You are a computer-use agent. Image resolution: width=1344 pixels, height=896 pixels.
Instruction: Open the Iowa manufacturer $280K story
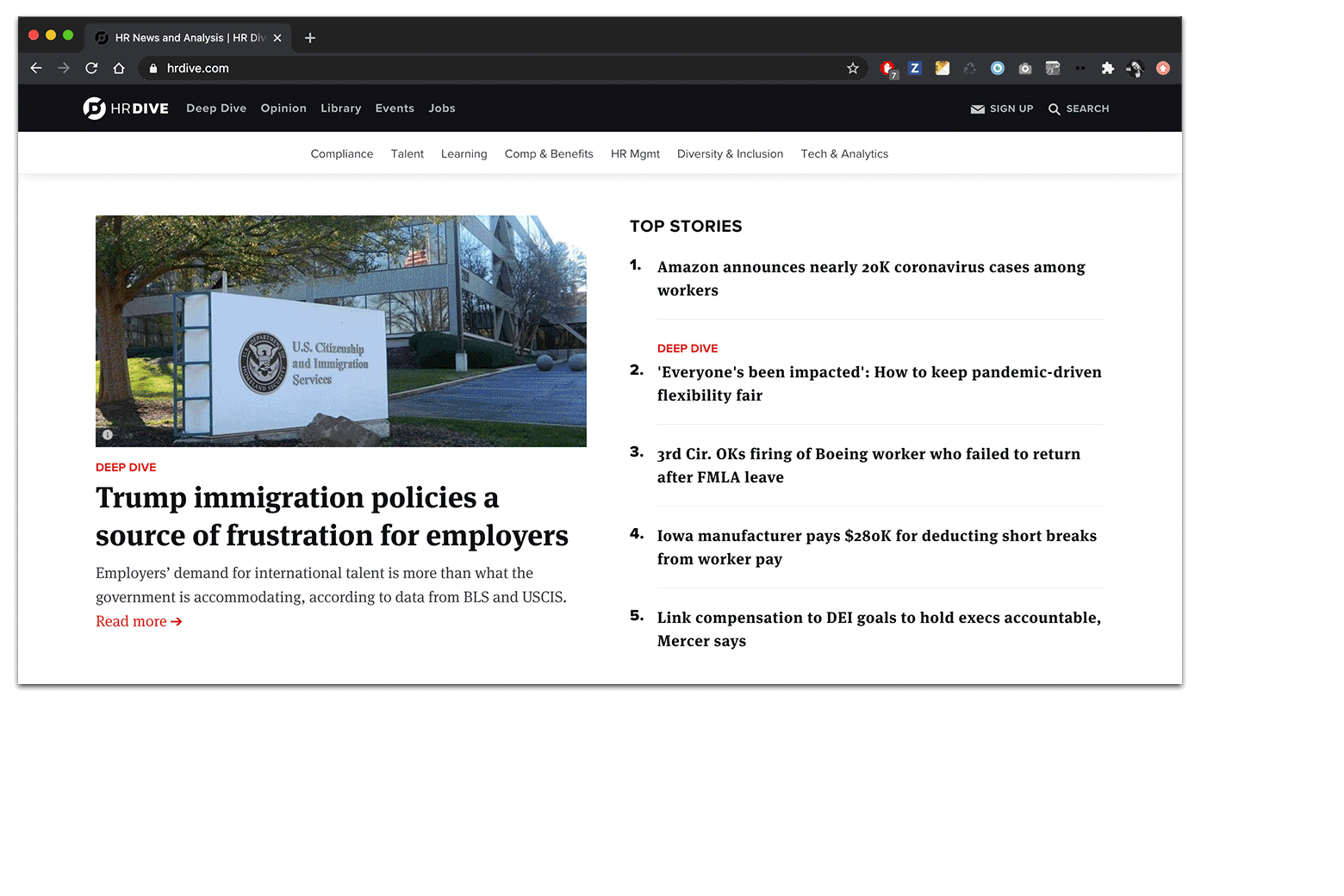click(877, 548)
